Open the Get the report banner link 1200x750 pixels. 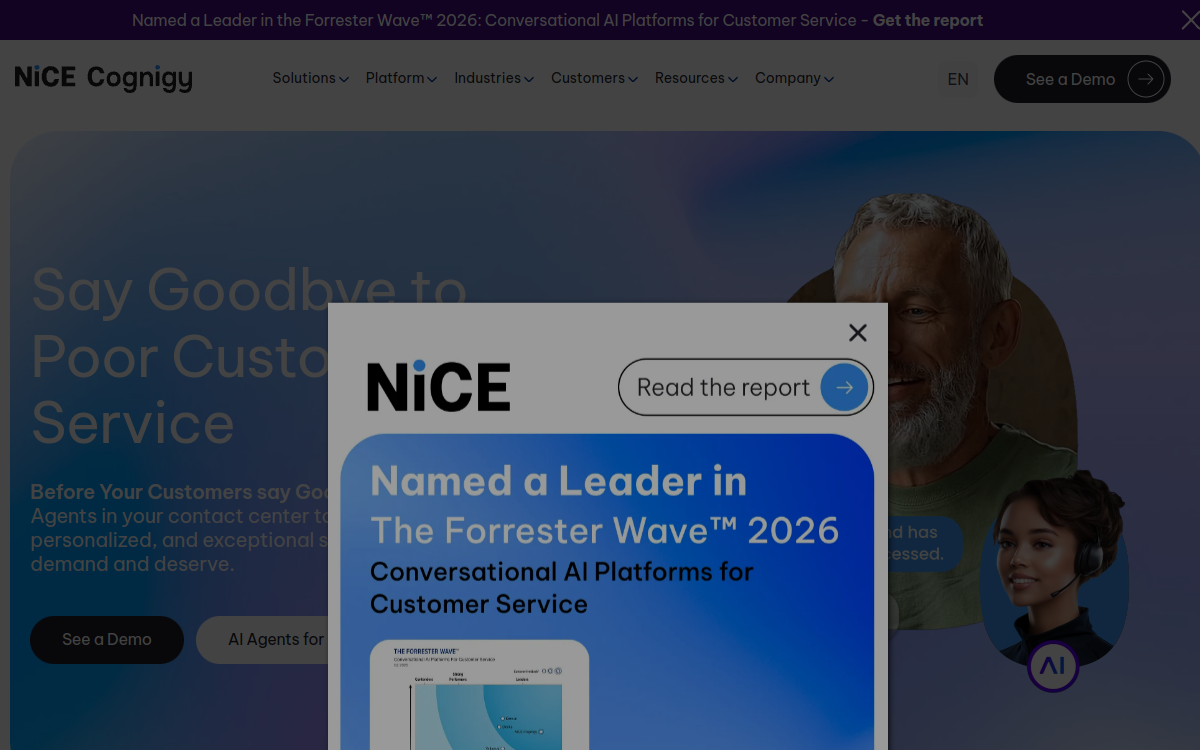(x=928, y=20)
